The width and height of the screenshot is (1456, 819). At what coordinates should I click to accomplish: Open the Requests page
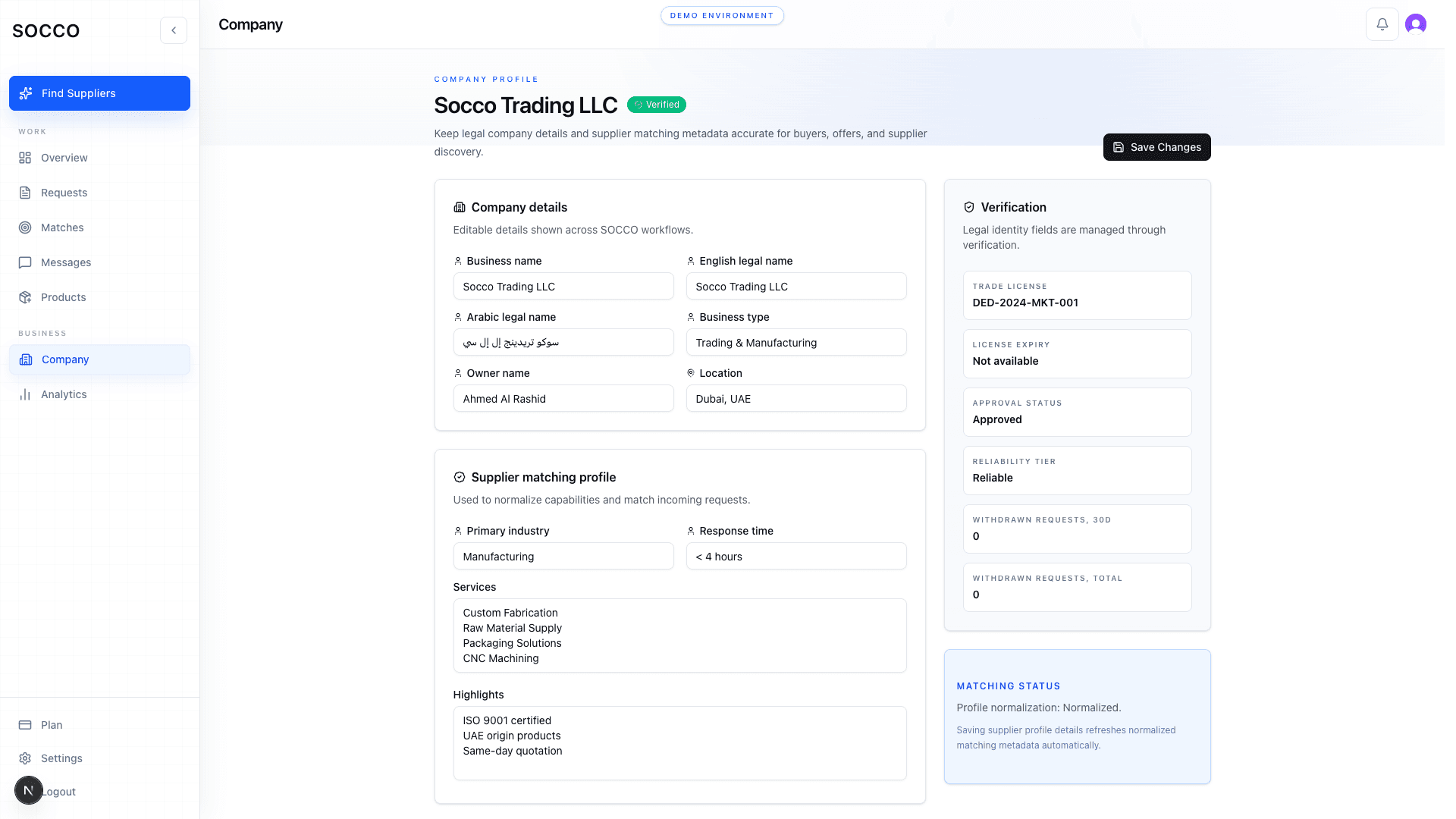[99, 193]
